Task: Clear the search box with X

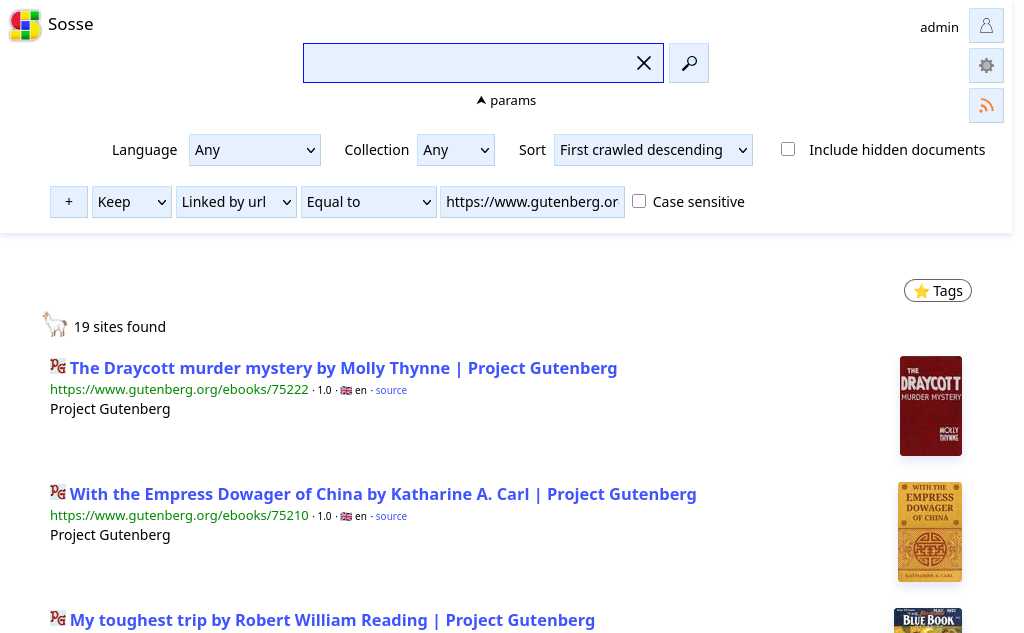Action: 644,63
